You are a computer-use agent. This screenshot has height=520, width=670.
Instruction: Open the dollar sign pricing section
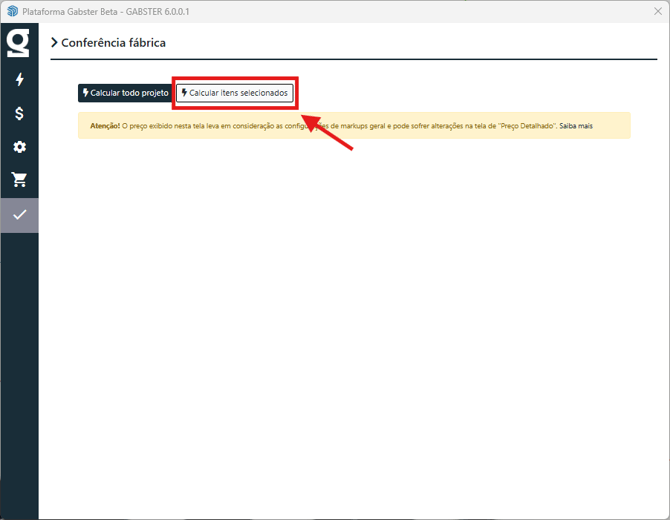(19, 113)
